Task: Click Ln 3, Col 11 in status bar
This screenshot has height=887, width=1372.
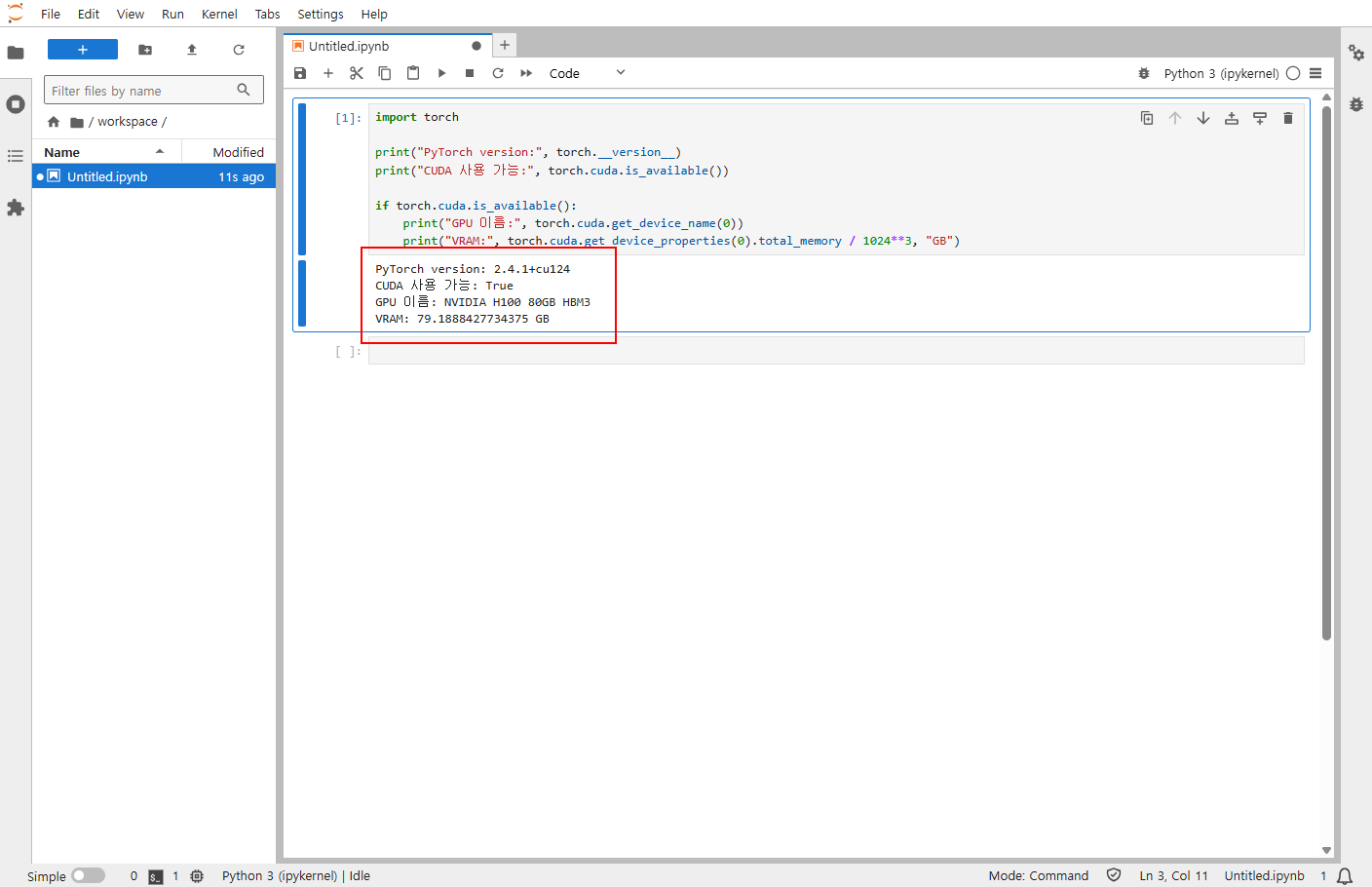Action: (1173, 875)
